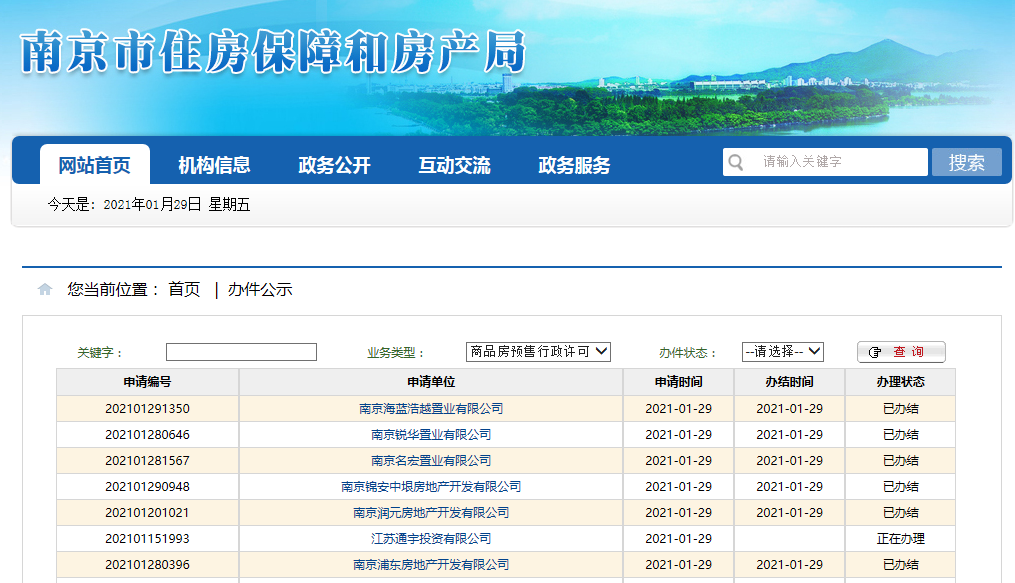1015x583 pixels.
Task: Click 江苏通宇投资有限公司 link
Action: click(431, 539)
